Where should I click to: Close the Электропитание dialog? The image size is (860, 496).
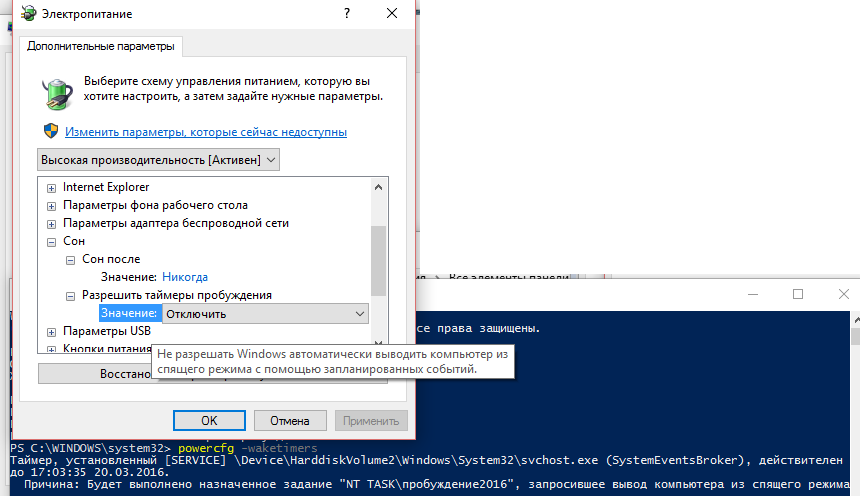coord(392,13)
